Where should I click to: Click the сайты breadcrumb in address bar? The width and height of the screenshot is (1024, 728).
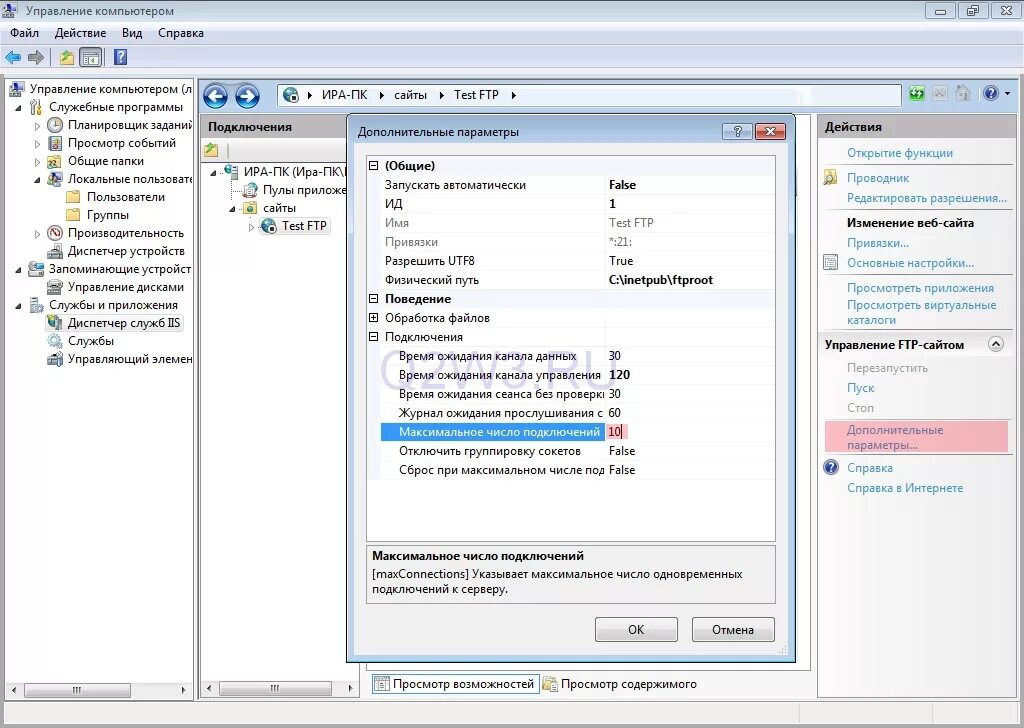tap(410, 95)
